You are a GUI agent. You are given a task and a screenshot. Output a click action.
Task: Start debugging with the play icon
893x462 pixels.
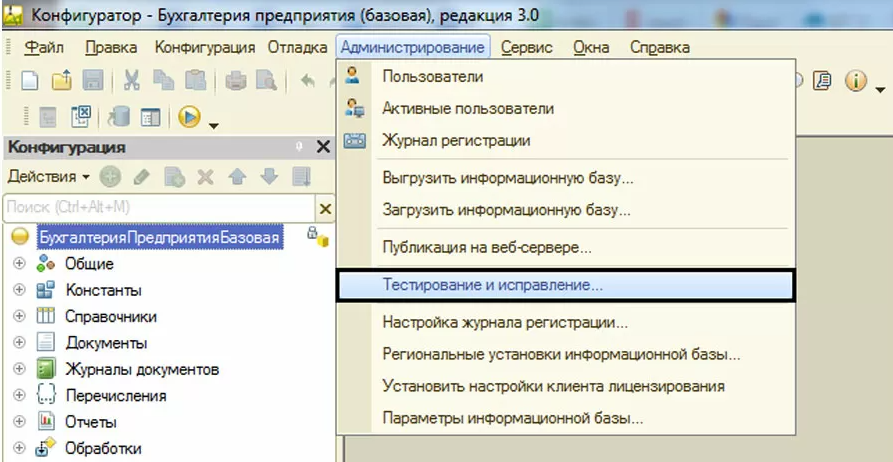click(x=189, y=117)
